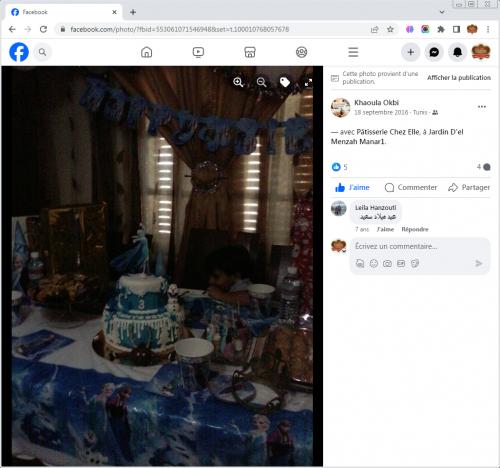Open Messenger chats
The width and height of the screenshot is (500, 468).
click(434, 52)
